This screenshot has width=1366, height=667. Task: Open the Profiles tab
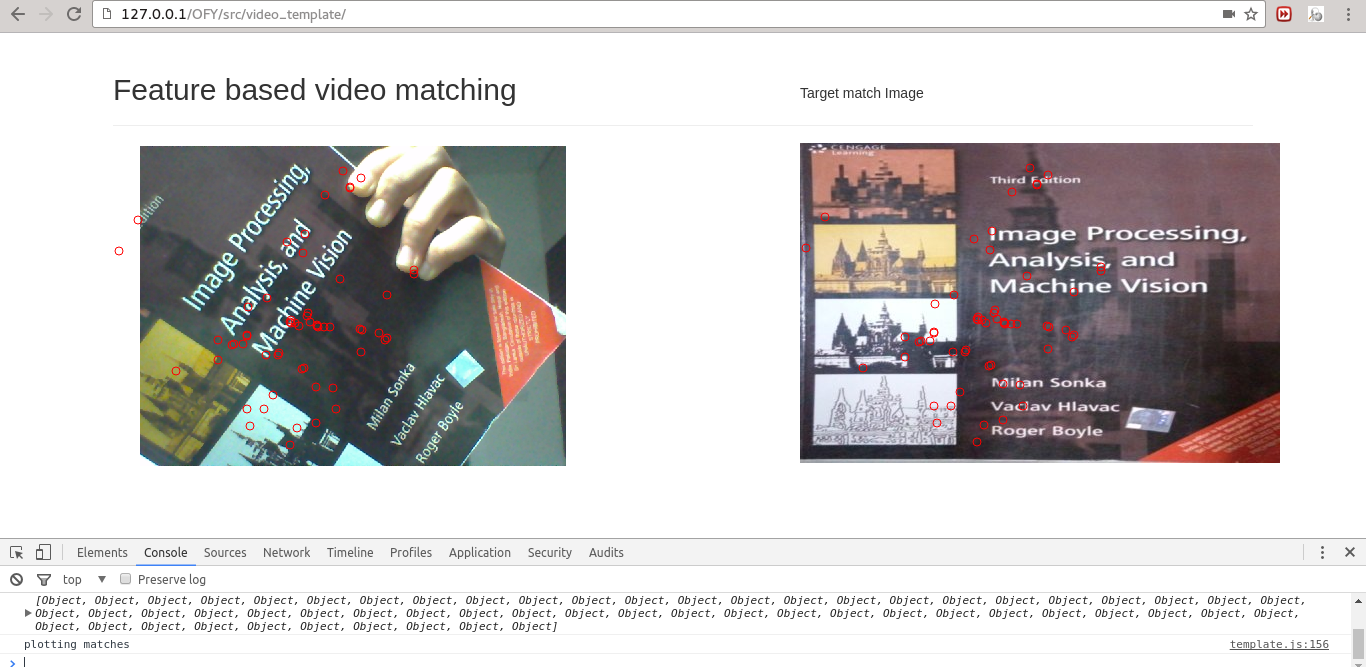pyautogui.click(x=411, y=552)
